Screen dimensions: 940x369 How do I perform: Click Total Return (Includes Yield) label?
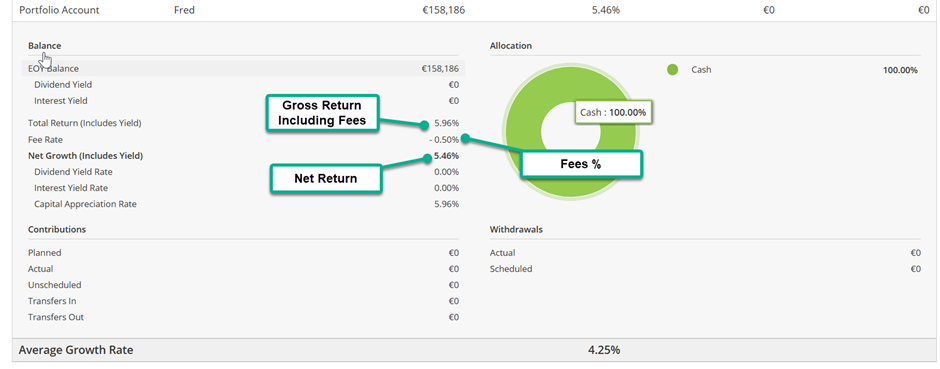coord(85,123)
